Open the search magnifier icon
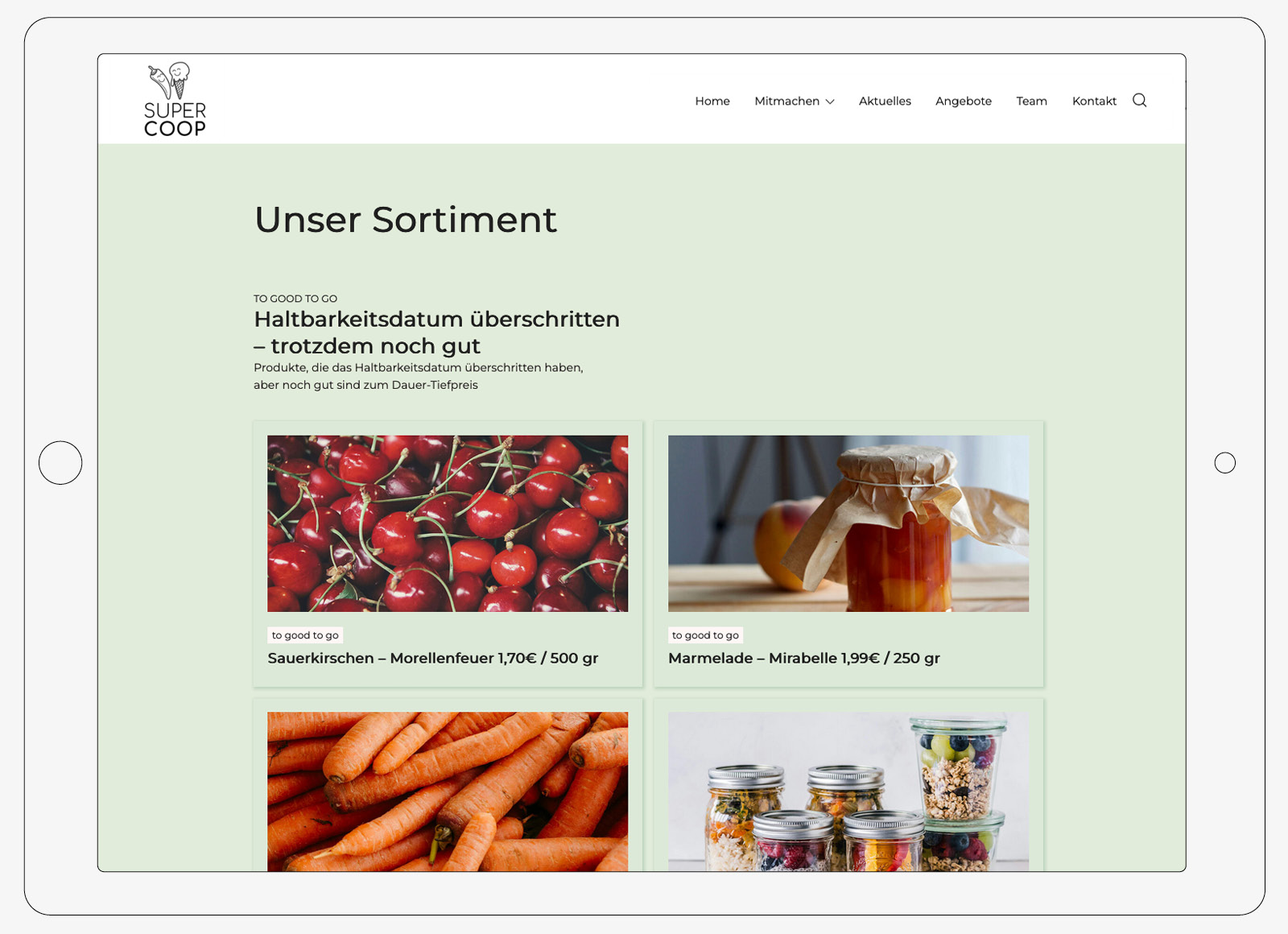 pos(1139,101)
